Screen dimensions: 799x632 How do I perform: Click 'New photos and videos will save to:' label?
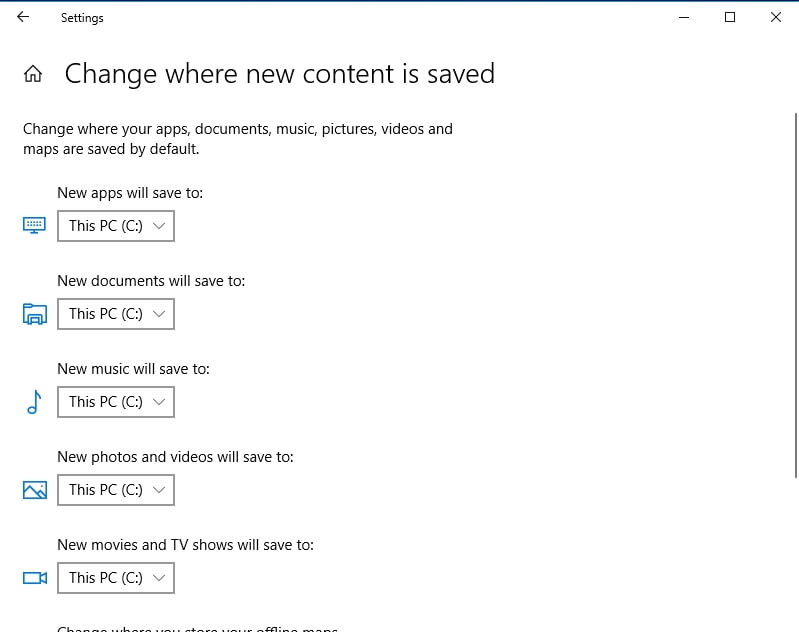[175, 457]
